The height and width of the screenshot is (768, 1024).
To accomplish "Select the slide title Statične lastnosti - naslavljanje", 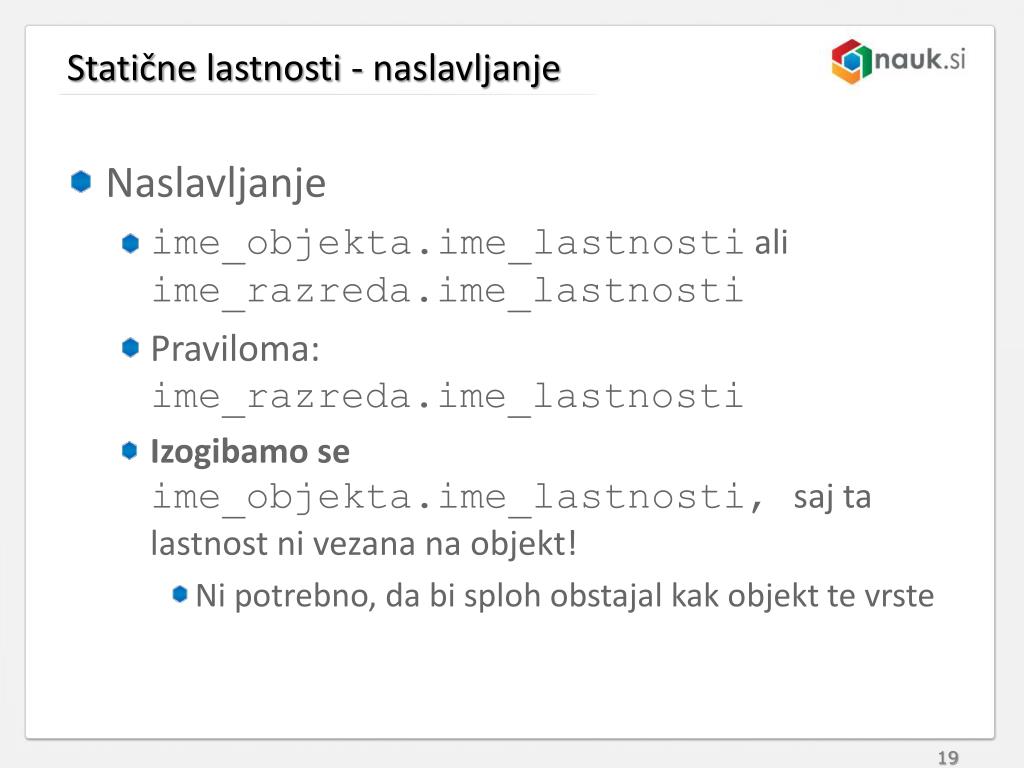I will pyautogui.click(x=313, y=68).
